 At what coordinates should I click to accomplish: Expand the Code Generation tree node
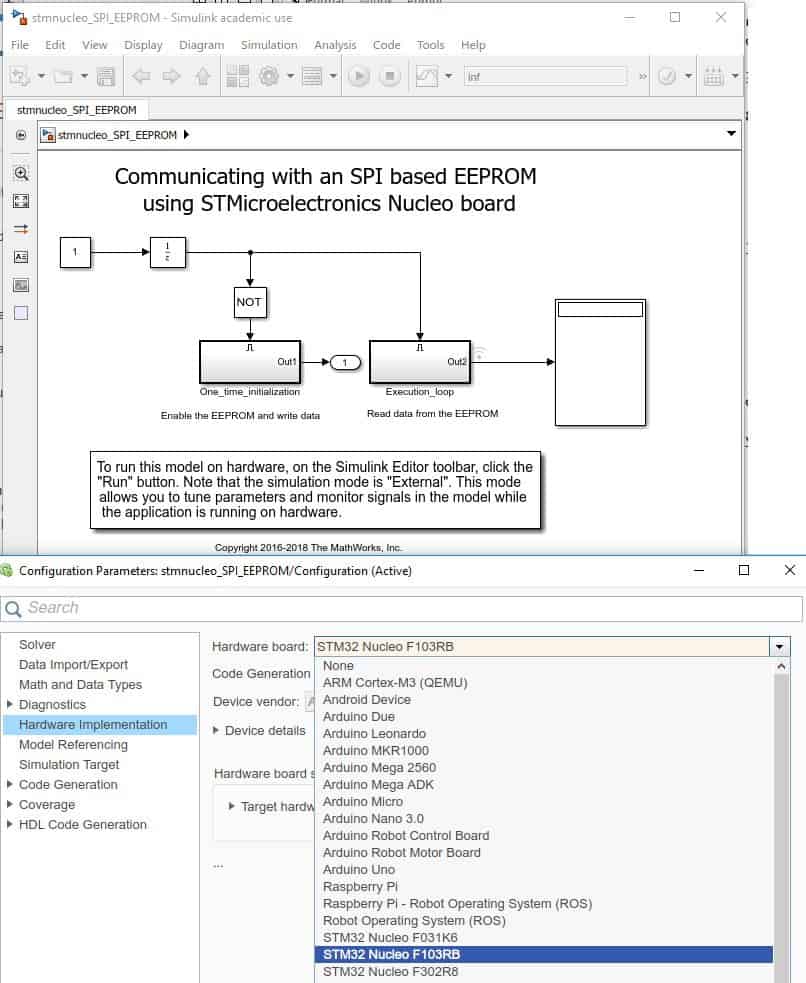(9, 784)
